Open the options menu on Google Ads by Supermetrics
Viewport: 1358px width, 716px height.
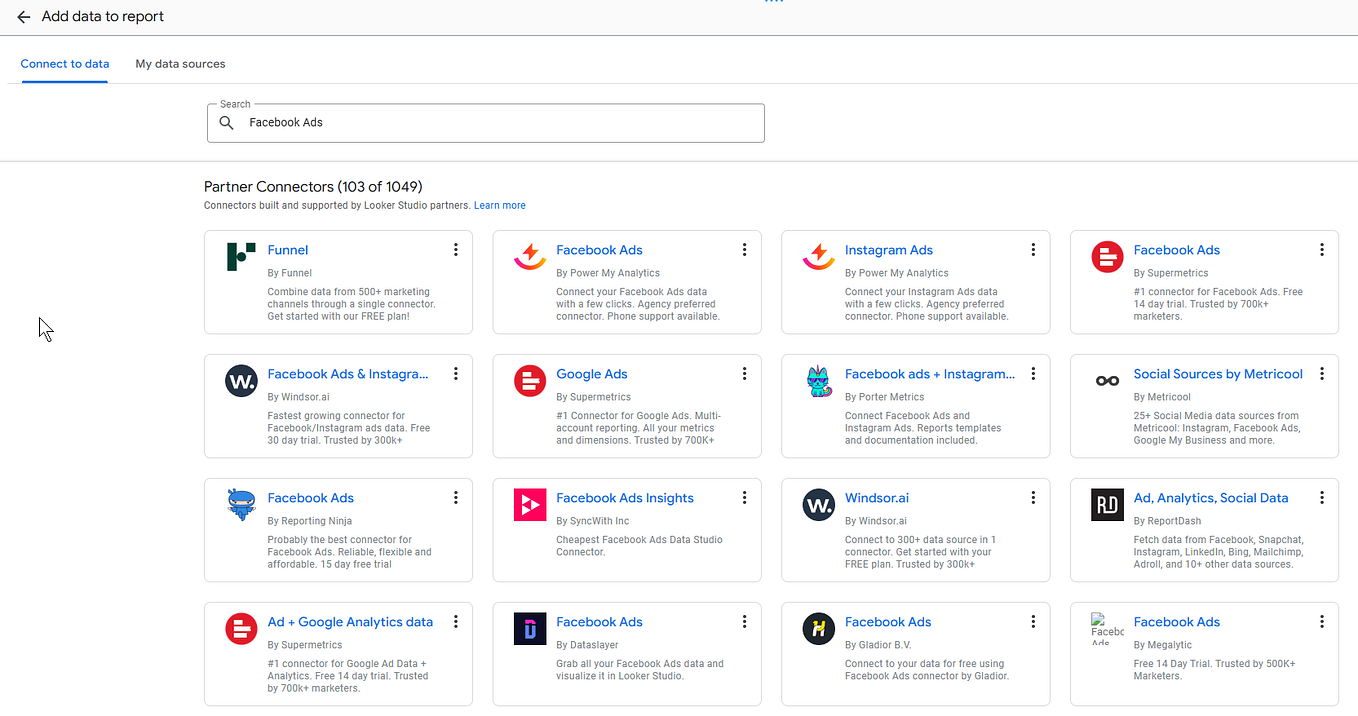pyautogui.click(x=745, y=373)
